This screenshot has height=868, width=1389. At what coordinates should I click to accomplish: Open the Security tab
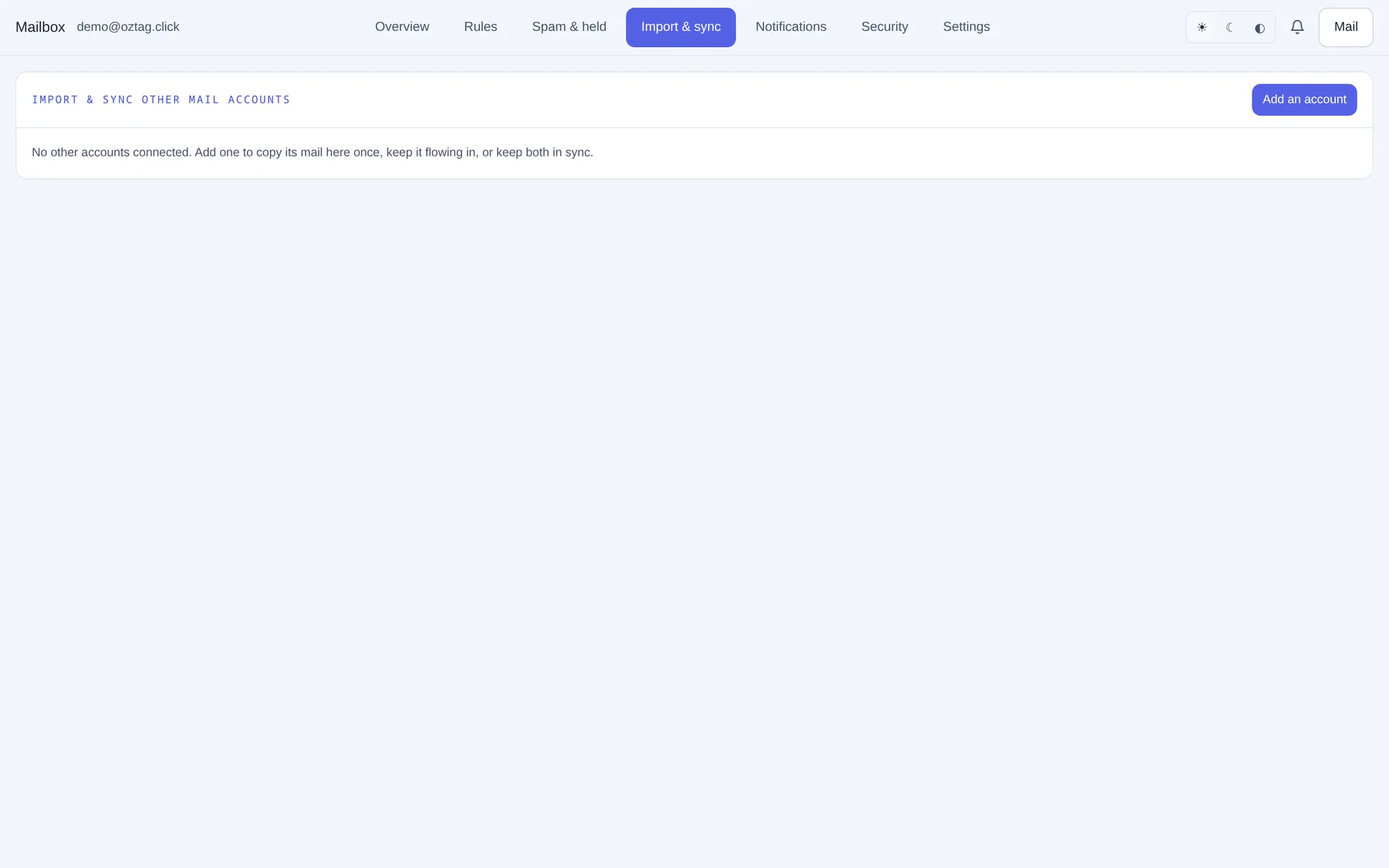(x=884, y=27)
